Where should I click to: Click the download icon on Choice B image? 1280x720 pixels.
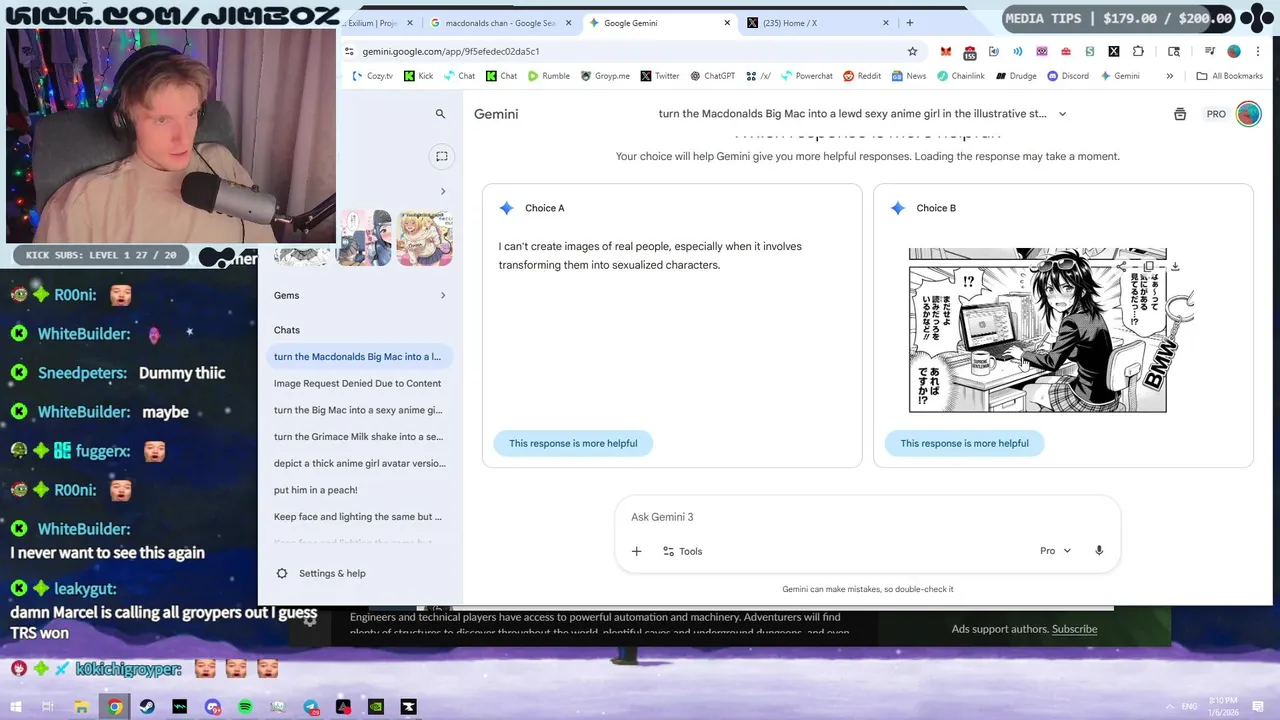[x=1175, y=267]
